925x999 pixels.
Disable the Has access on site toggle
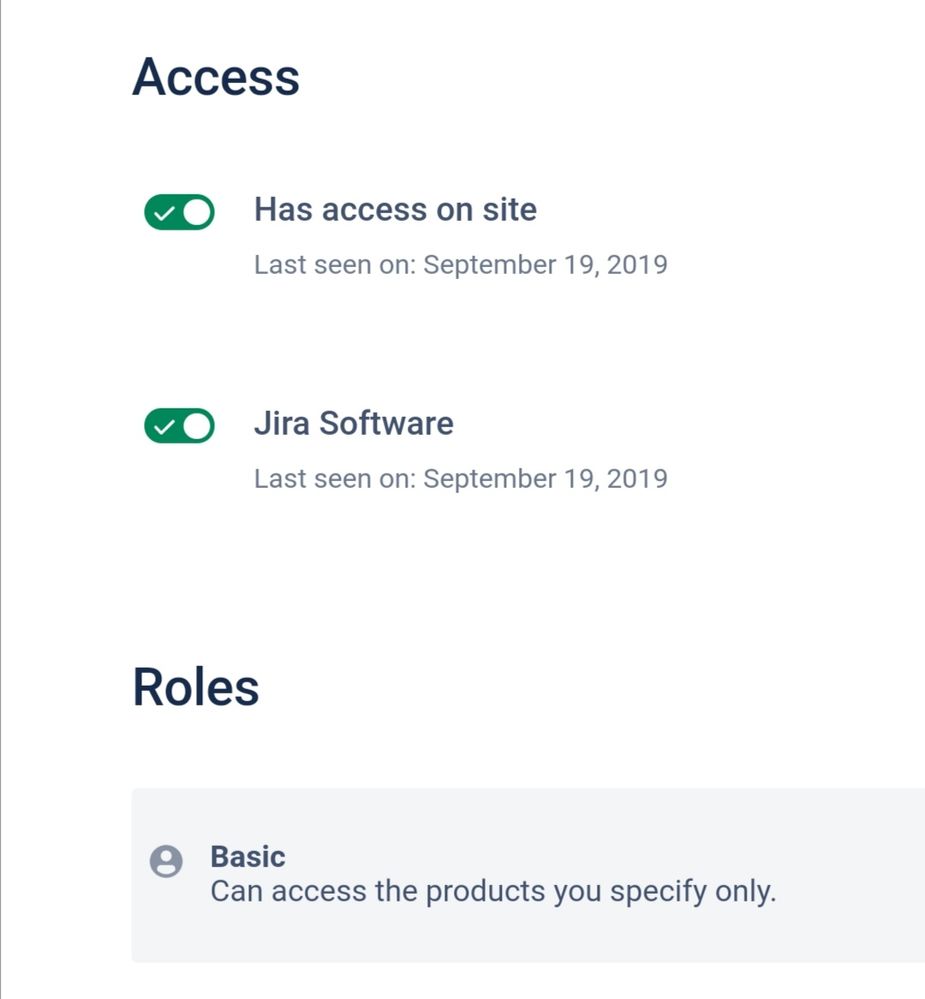coord(178,212)
